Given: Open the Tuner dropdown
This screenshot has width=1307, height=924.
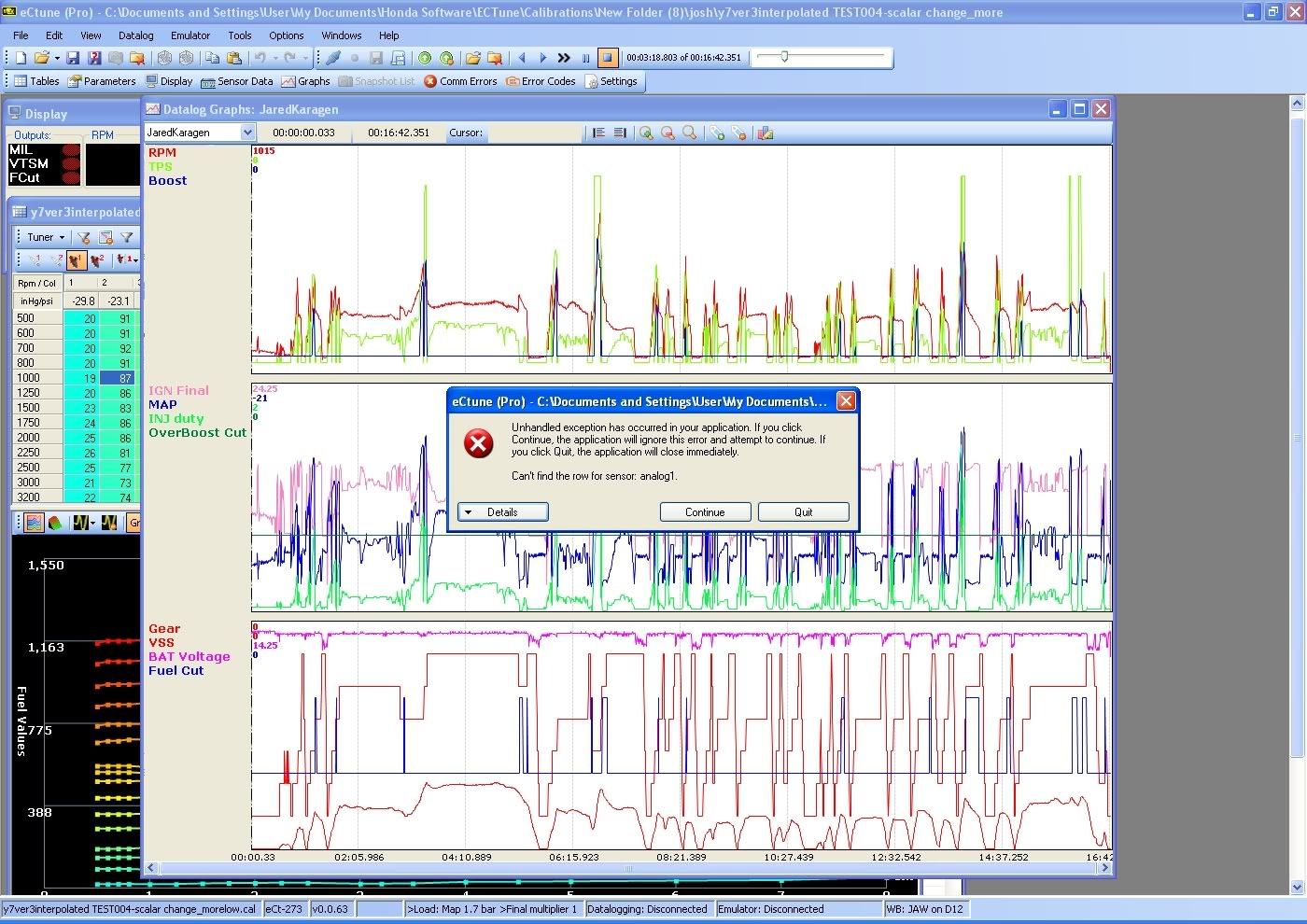Looking at the screenshot, I should tap(46, 237).
